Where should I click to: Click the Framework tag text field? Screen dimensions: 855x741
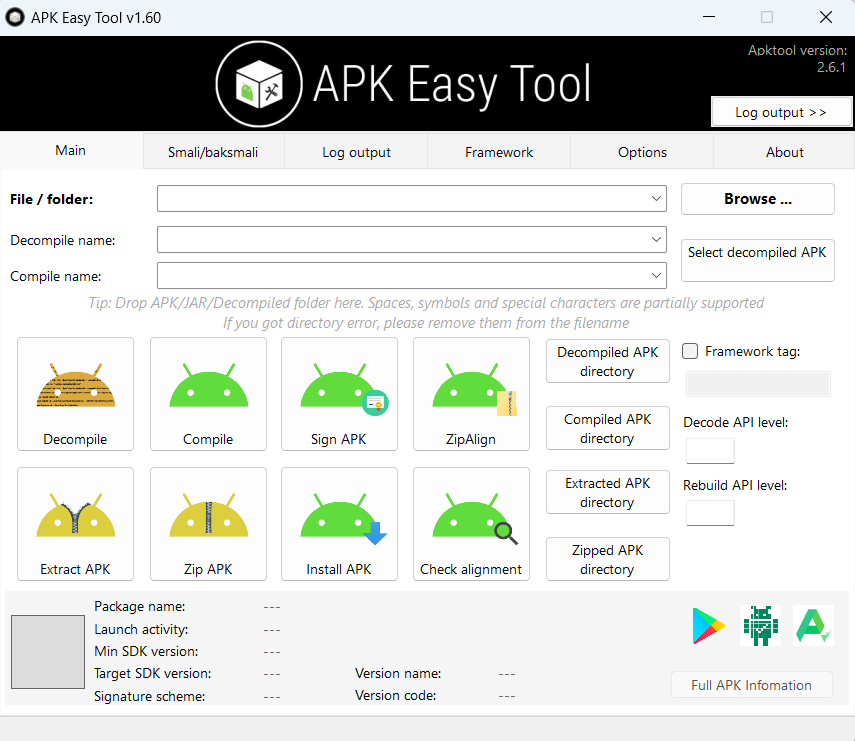pos(758,384)
